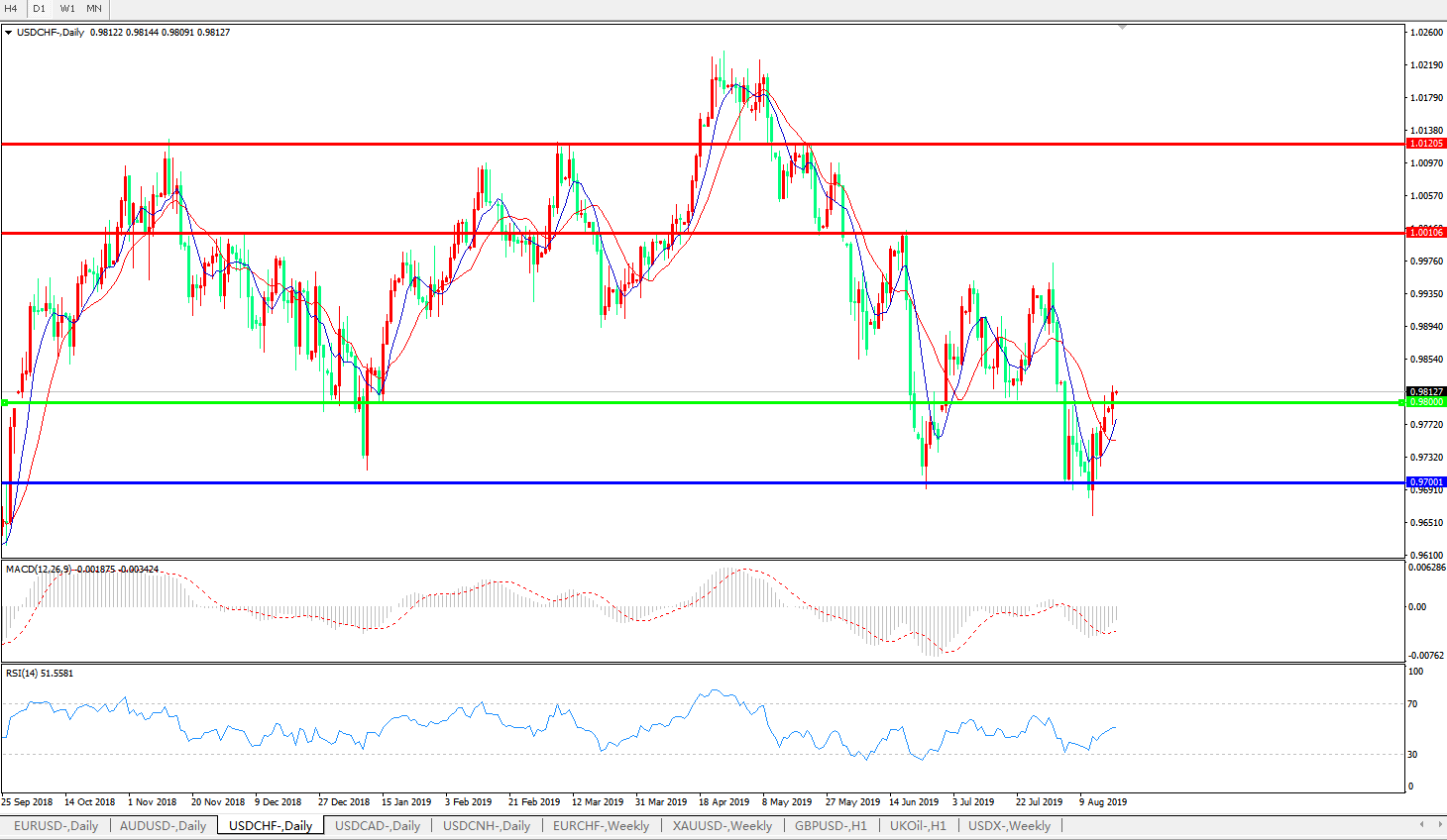Screen dimensions: 1447x840
Task: Click the gray chart shift triangle marker
Action: (1122, 27)
